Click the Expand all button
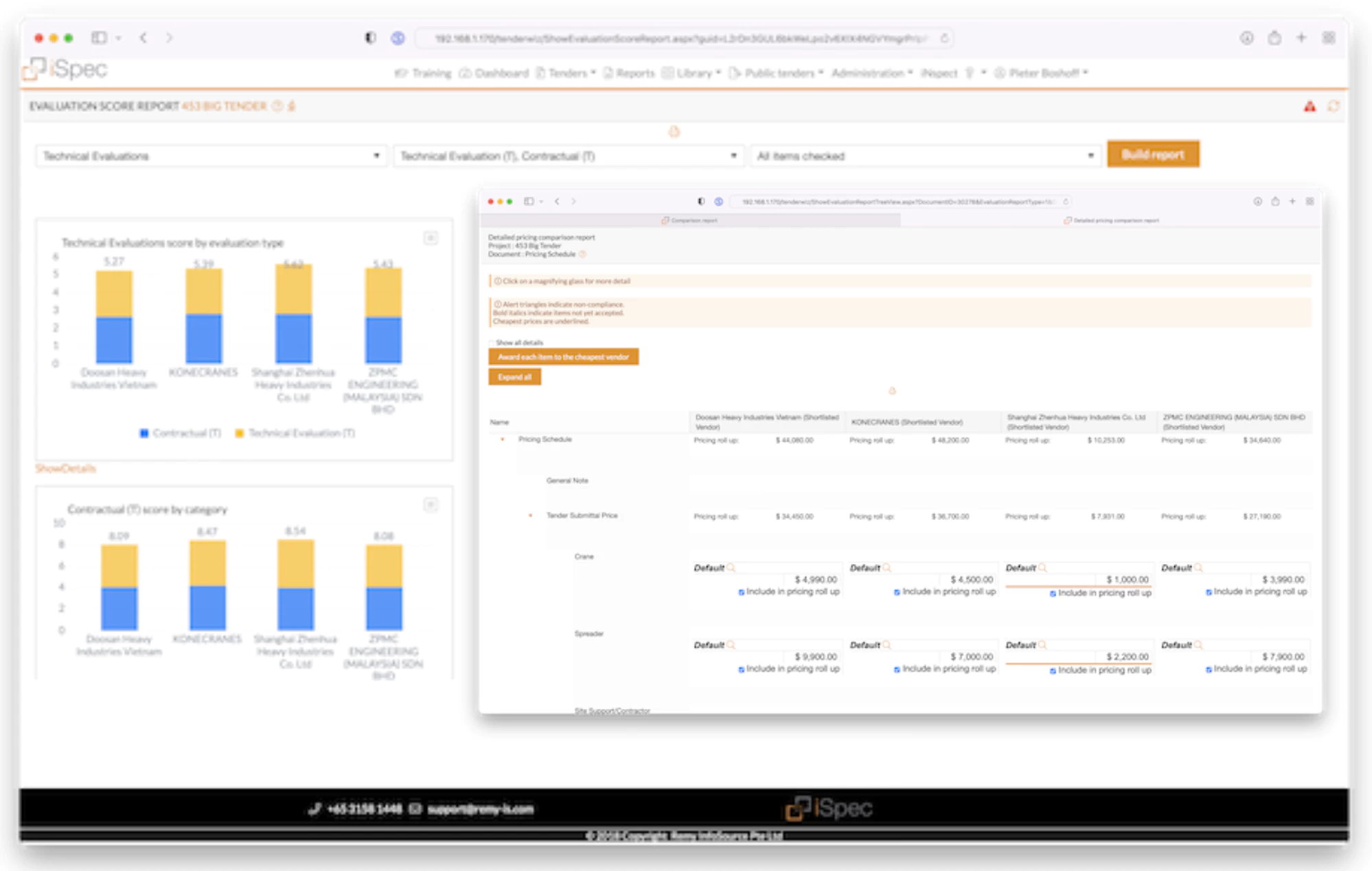1372x871 pixels. pos(514,376)
